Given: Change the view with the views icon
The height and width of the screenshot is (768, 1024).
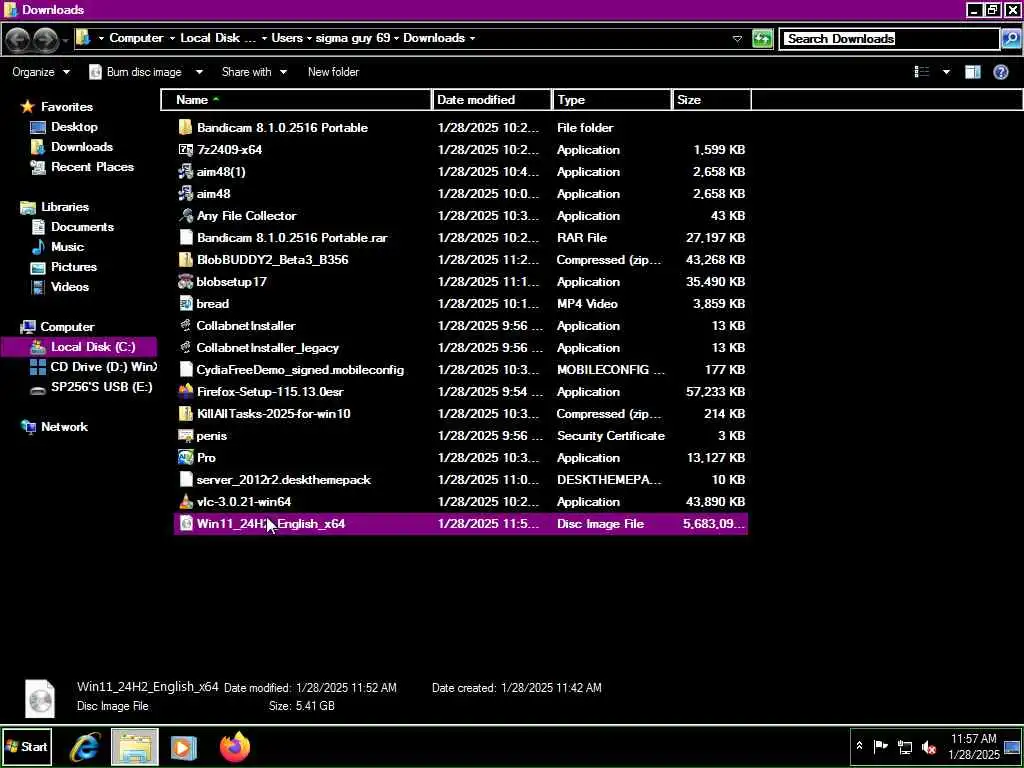Looking at the screenshot, I should [921, 72].
